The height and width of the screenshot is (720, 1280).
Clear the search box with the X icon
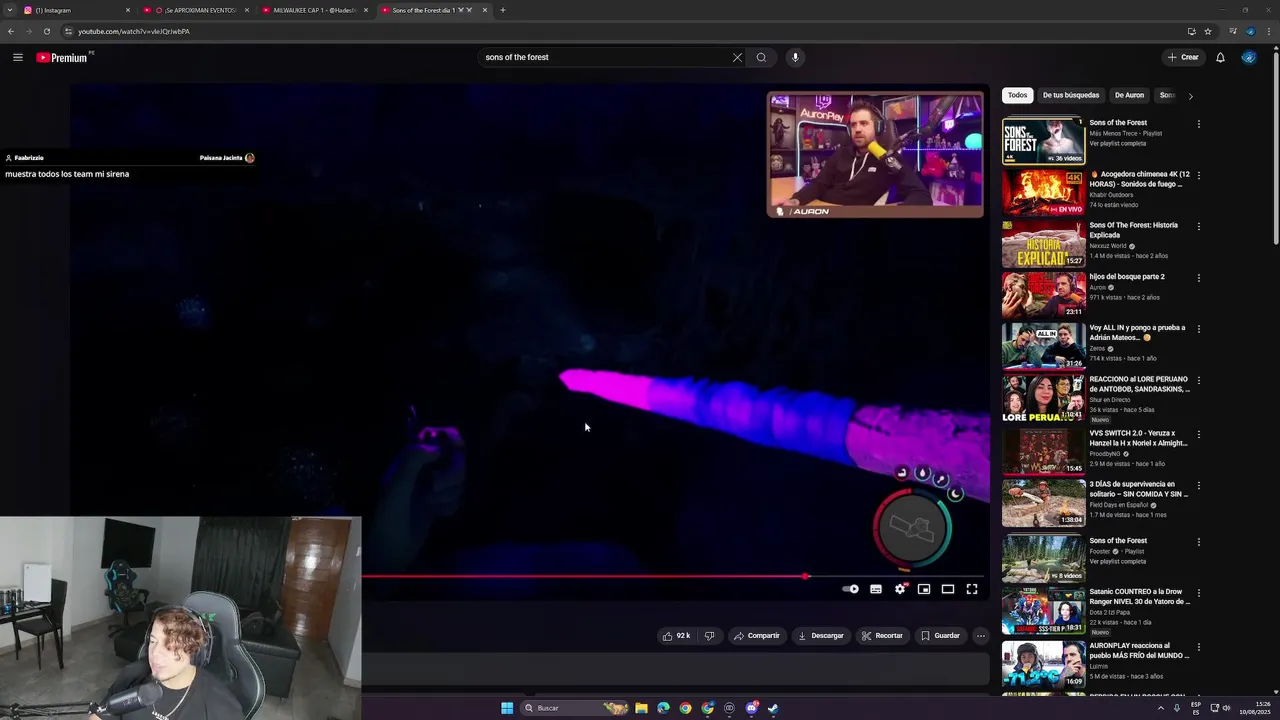737,57
